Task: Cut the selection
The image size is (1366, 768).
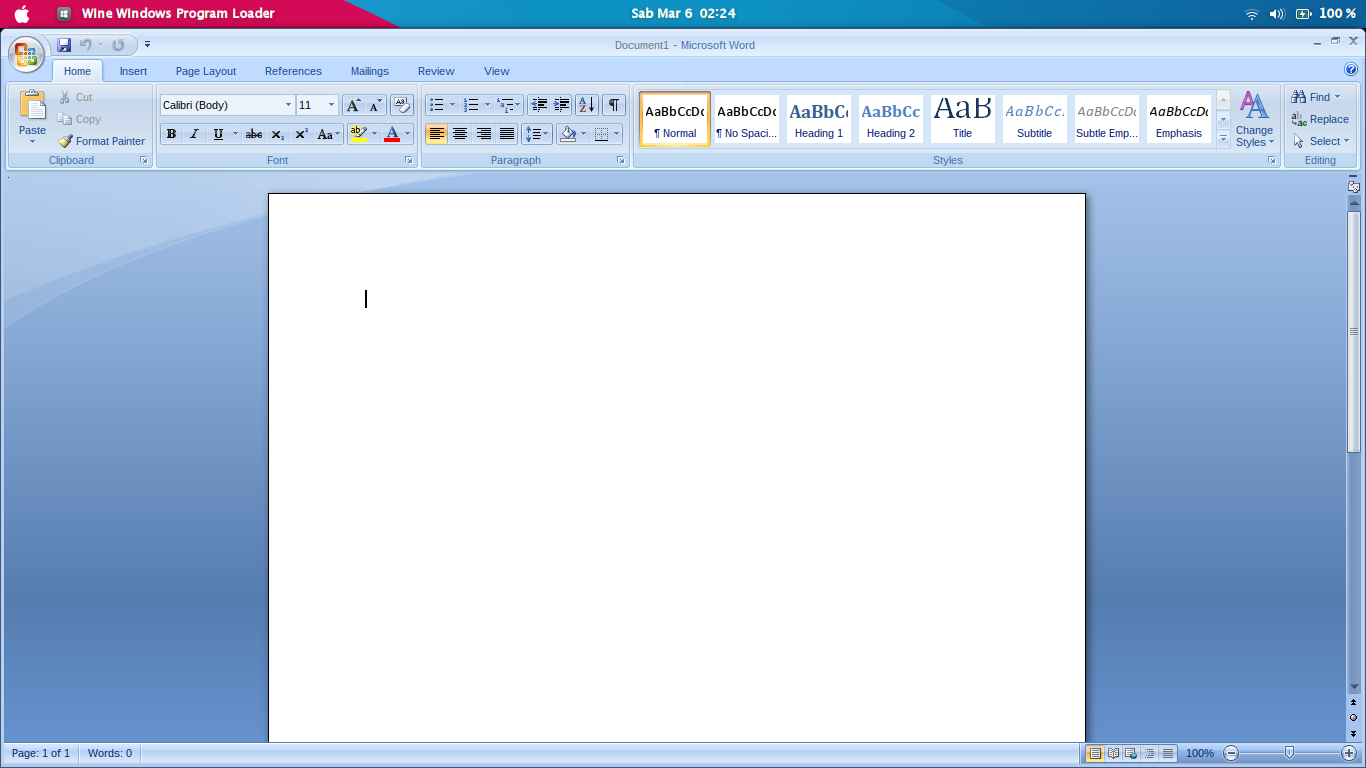Action: [x=75, y=97]
